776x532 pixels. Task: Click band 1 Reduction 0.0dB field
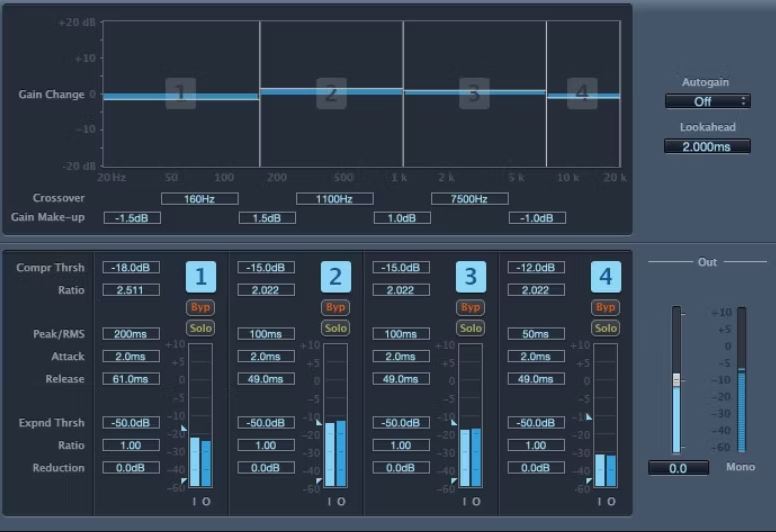[x=131, y=468]
